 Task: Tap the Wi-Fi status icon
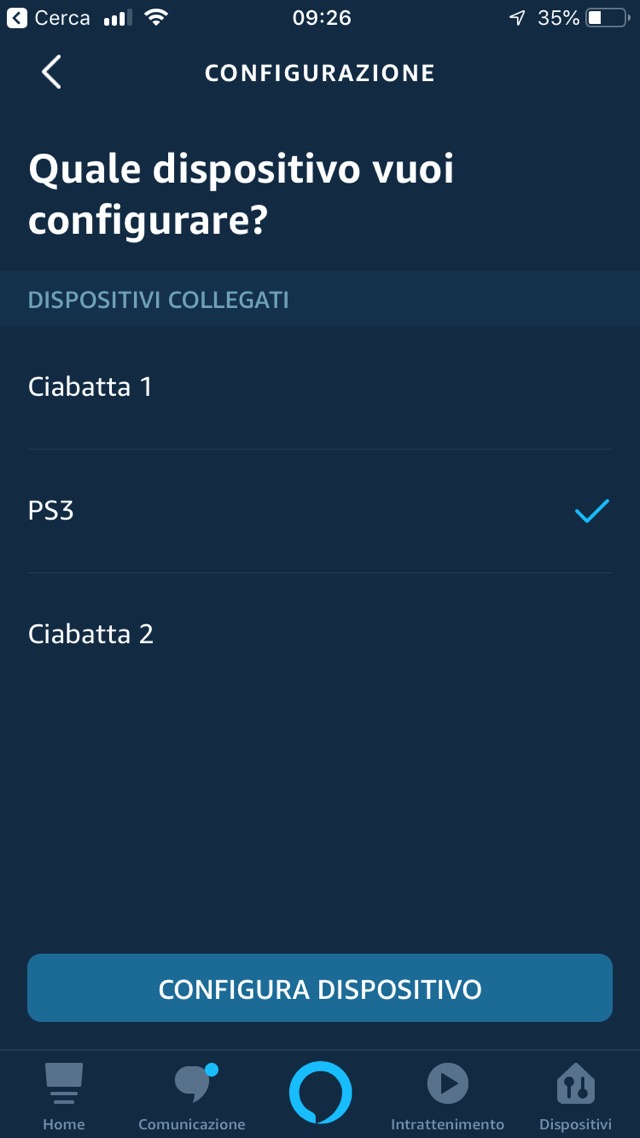point(155,18)
